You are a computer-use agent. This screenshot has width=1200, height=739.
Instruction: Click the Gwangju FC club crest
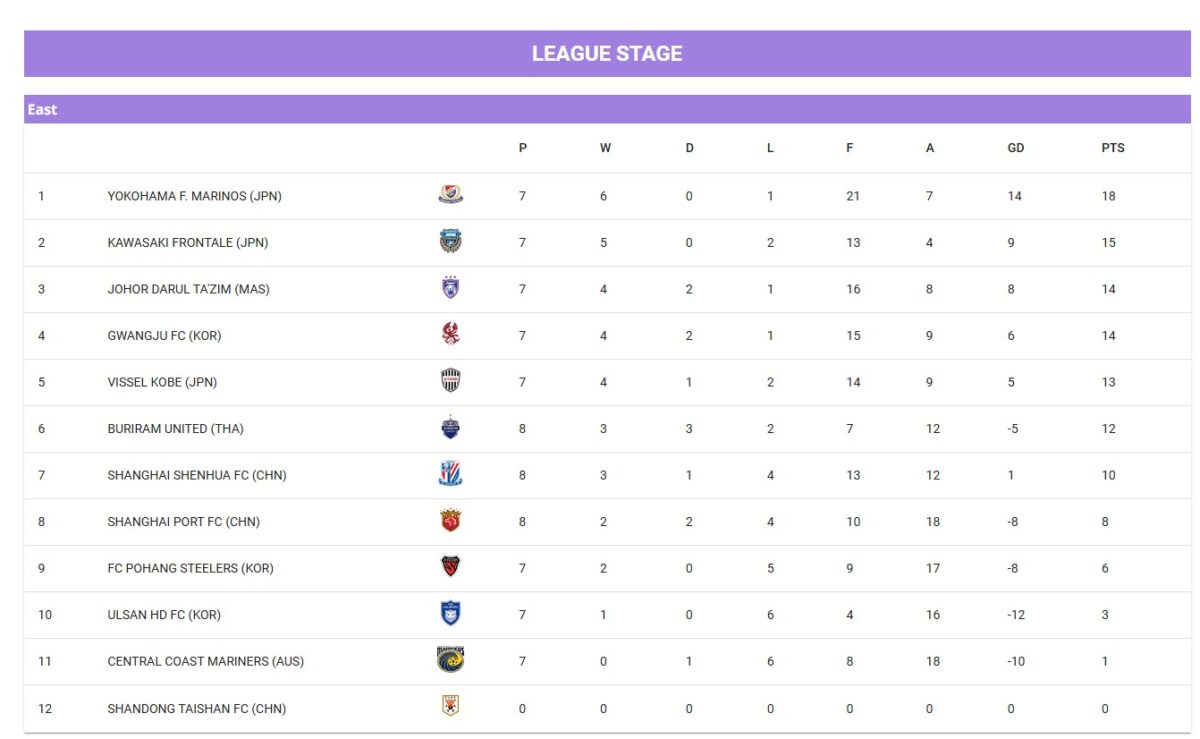tap(450, 334)
